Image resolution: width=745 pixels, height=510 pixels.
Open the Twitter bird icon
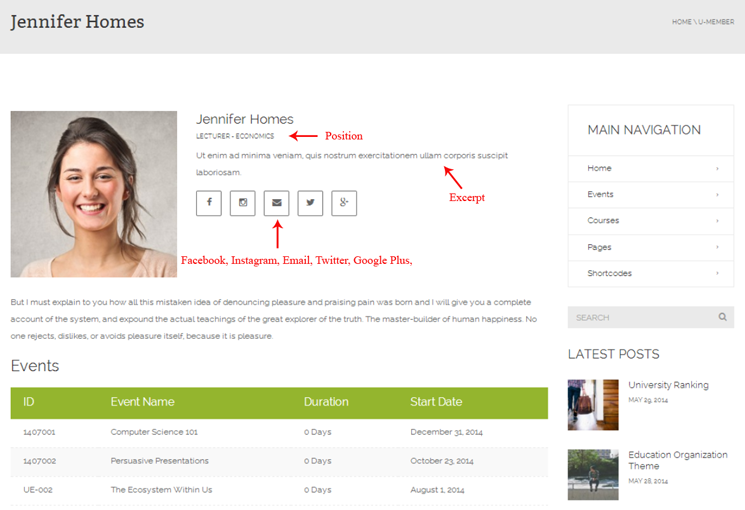coord(310,203)
